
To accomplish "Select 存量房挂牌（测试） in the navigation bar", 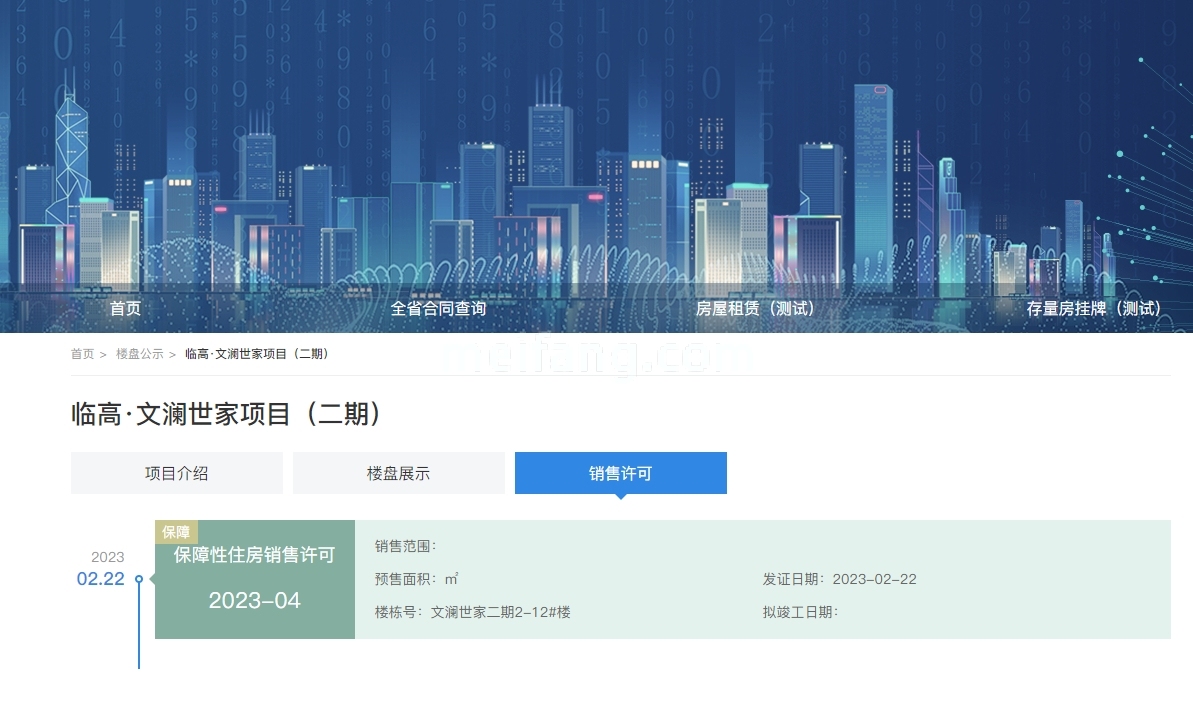I will point(1094,309).
